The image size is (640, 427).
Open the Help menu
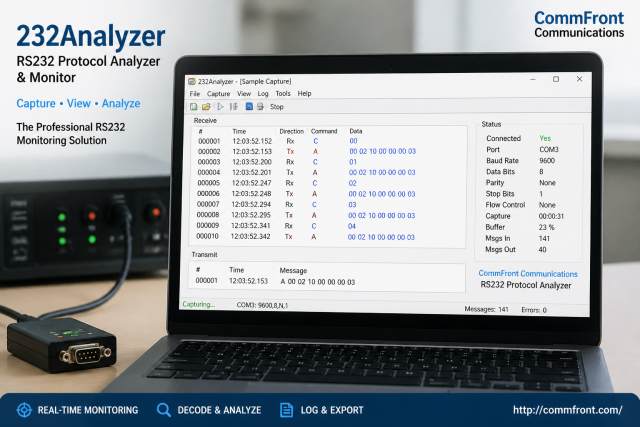[304, 93]
